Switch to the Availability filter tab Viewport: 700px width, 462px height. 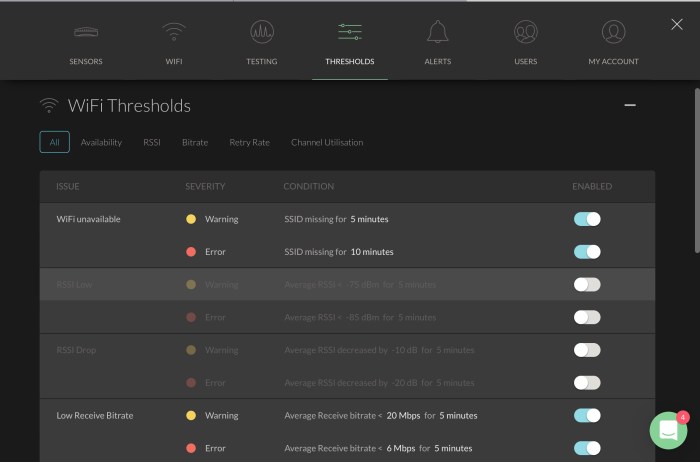[101, 143]
